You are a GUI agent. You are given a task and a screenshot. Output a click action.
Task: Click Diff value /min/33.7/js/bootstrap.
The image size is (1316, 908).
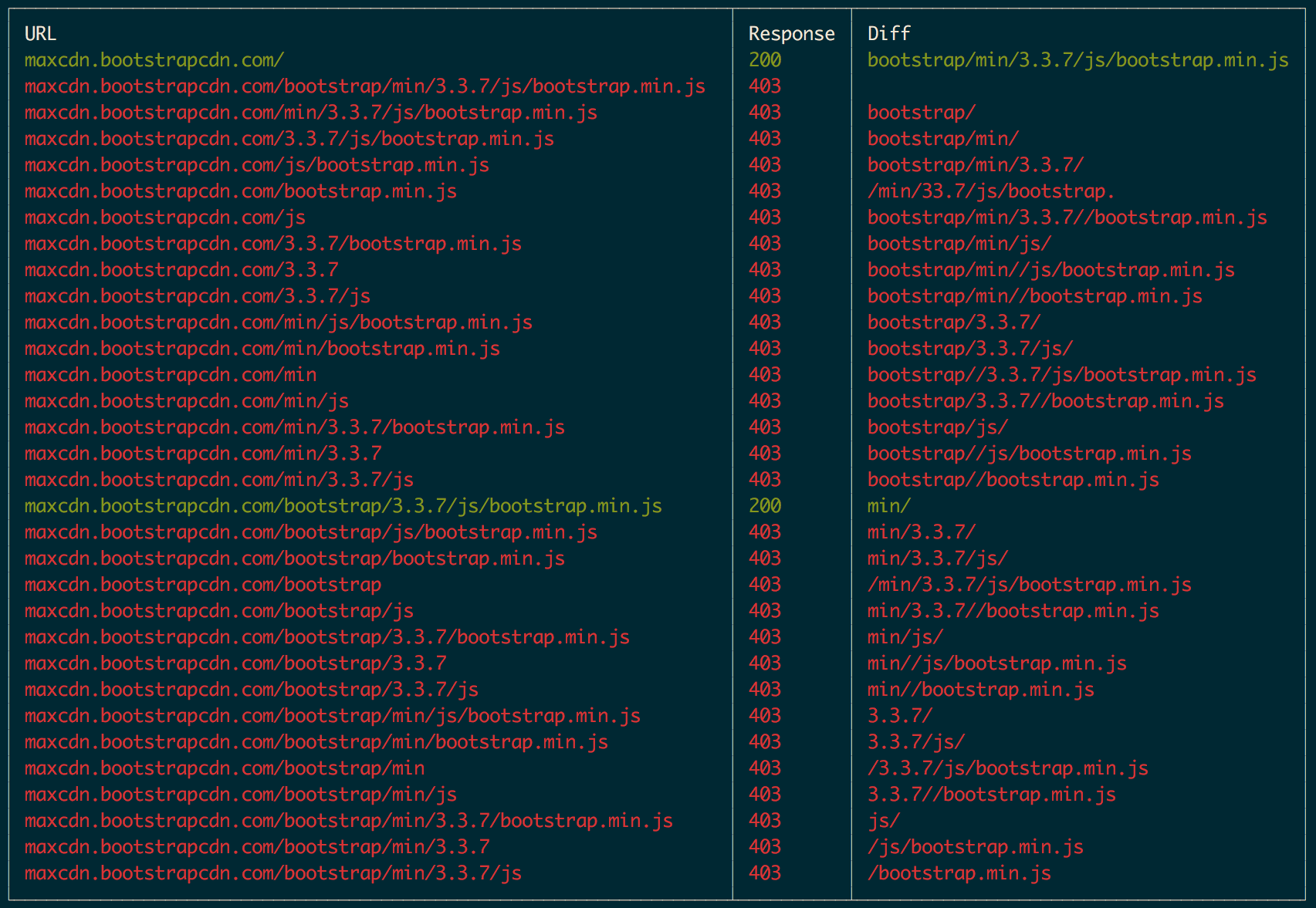tap(992, 191)
